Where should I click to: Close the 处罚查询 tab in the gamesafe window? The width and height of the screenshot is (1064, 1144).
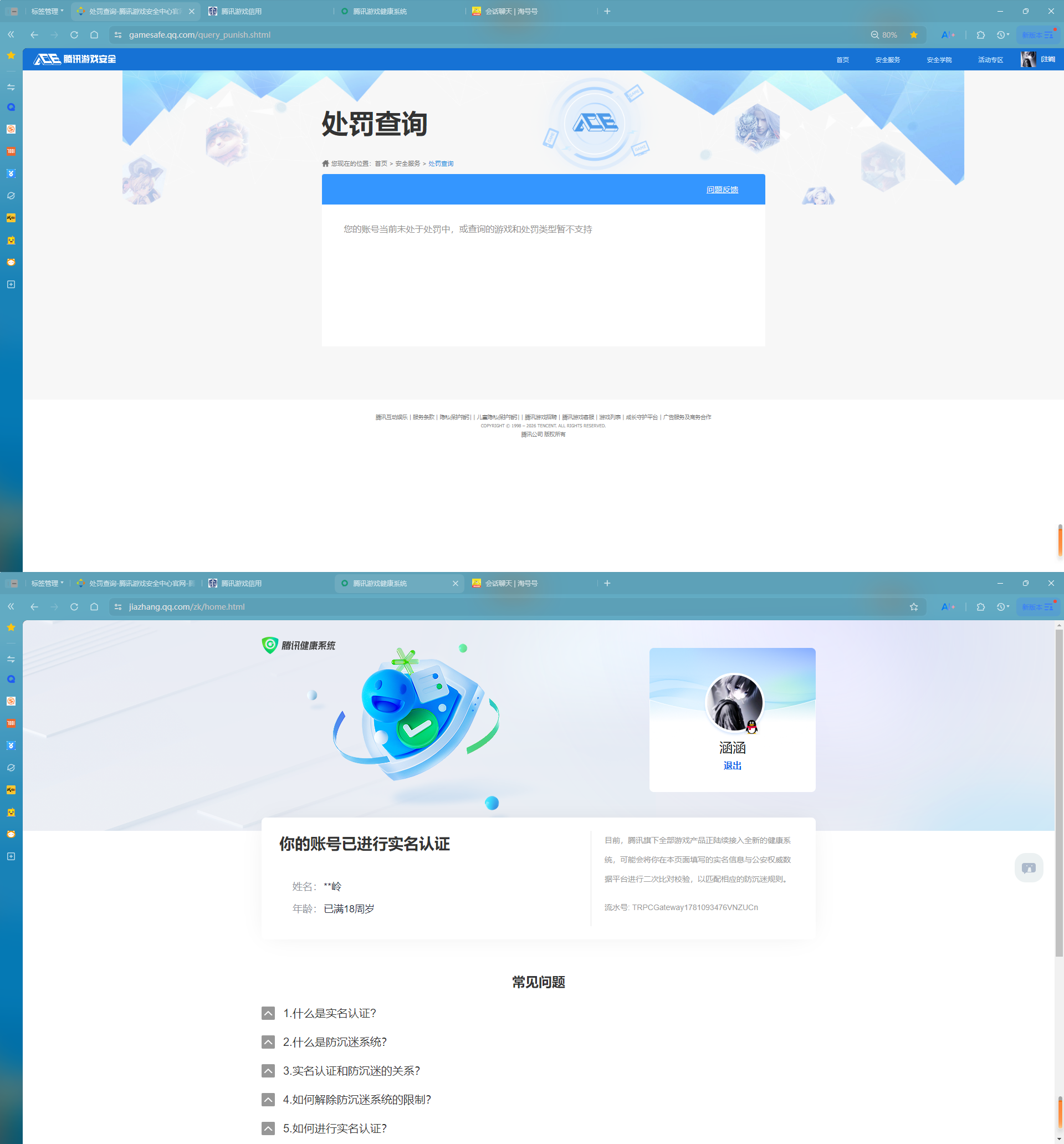[192, 12]
